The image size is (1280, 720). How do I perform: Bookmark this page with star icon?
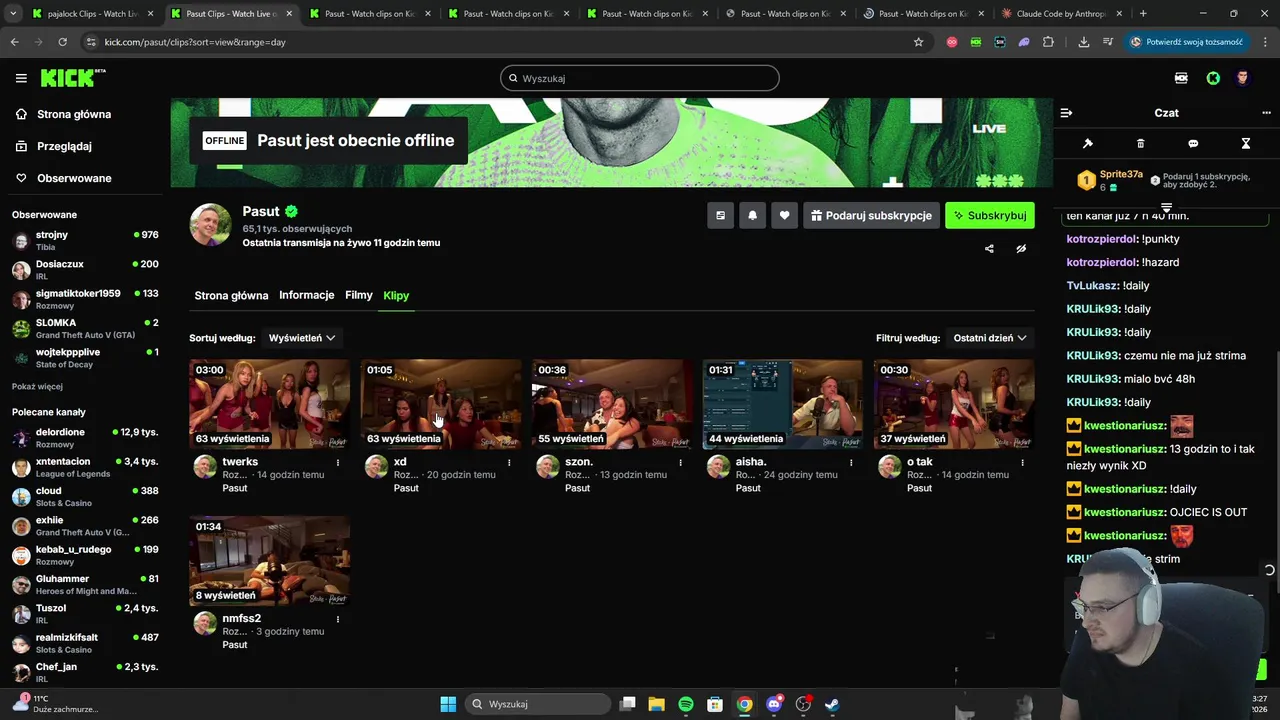click(918, 42)
